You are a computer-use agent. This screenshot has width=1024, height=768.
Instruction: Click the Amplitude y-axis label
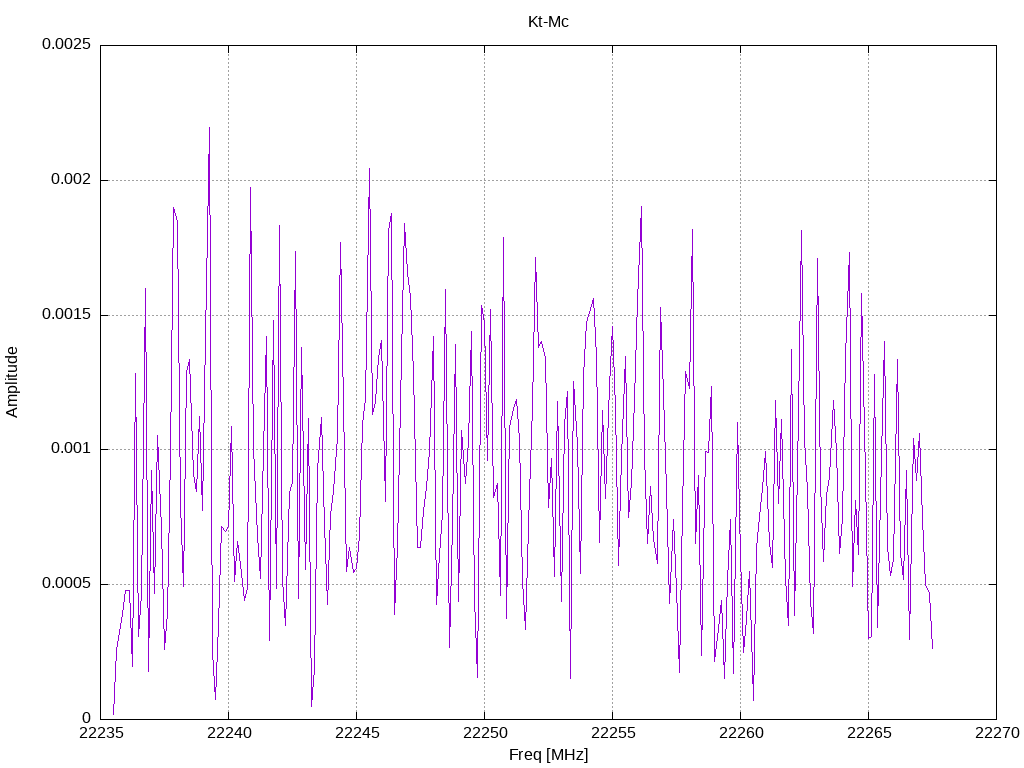pos(12,382)
